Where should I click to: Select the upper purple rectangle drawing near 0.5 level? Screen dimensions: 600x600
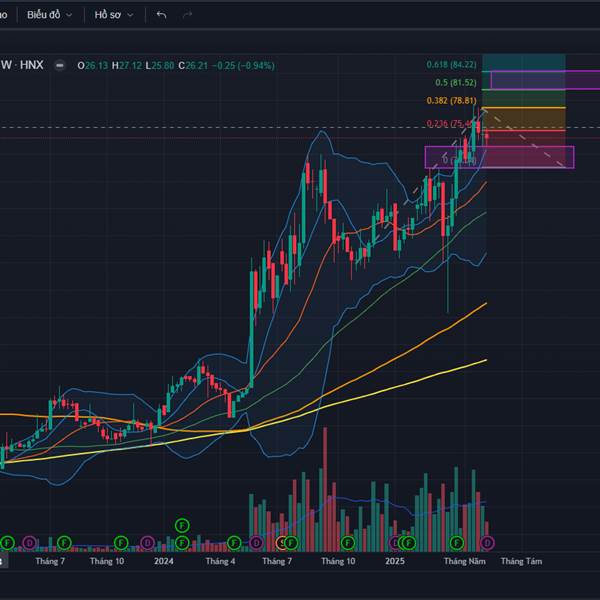pyautogui.click(x=545, y=80)
